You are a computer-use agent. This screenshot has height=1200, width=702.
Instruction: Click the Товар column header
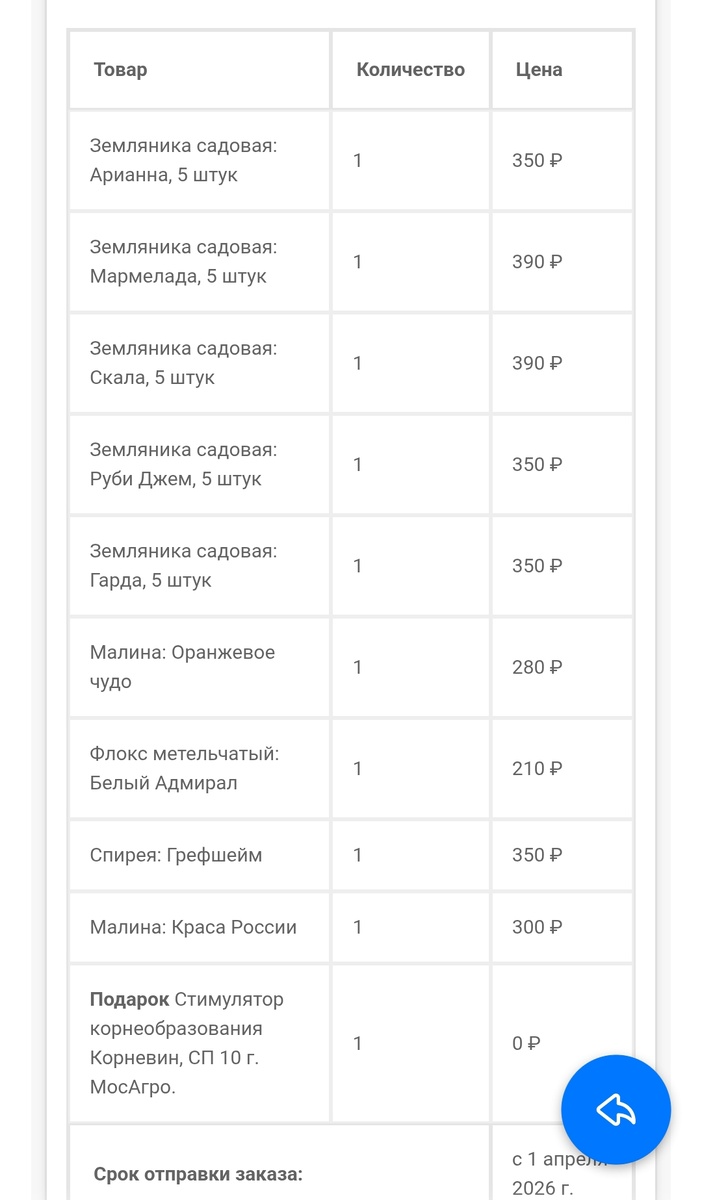tap(120, 70)
